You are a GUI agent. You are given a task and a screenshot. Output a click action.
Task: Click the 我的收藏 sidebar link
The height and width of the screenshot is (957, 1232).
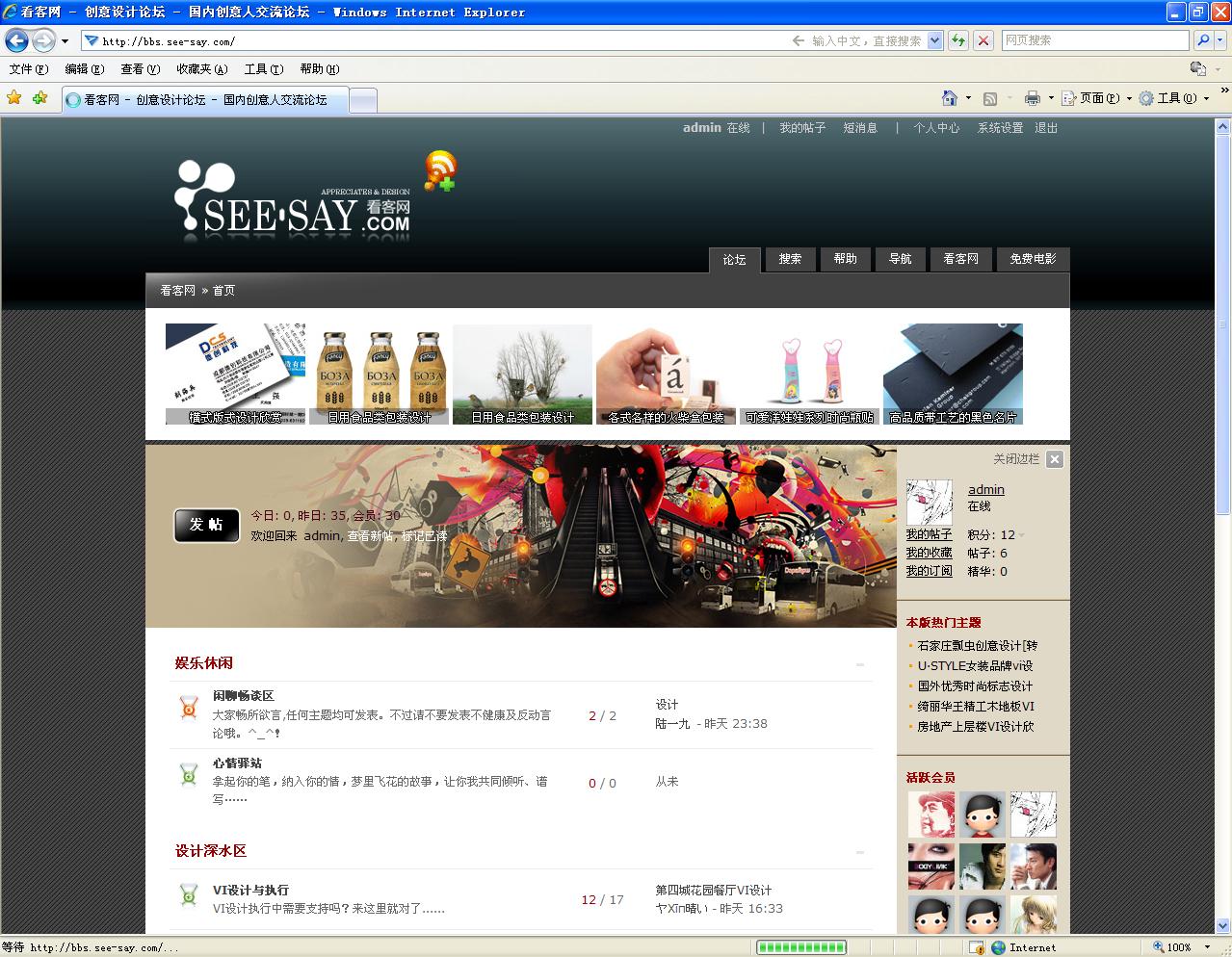pos(929,553)
